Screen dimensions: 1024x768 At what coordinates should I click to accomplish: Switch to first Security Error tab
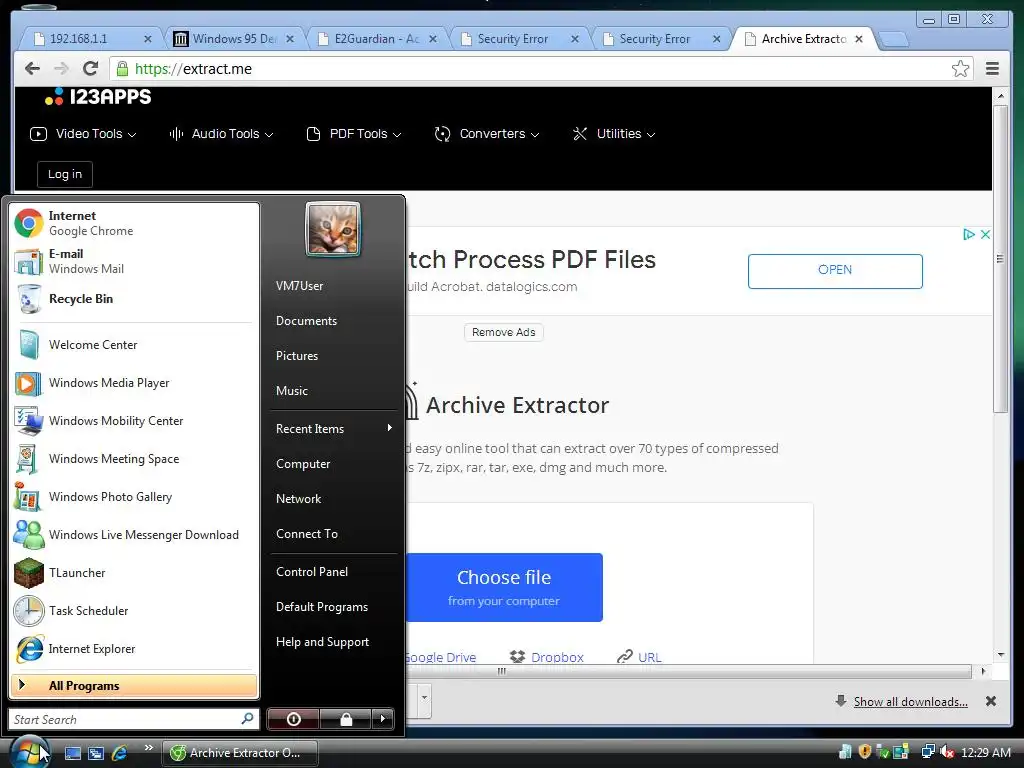click(x=517, y=39)
